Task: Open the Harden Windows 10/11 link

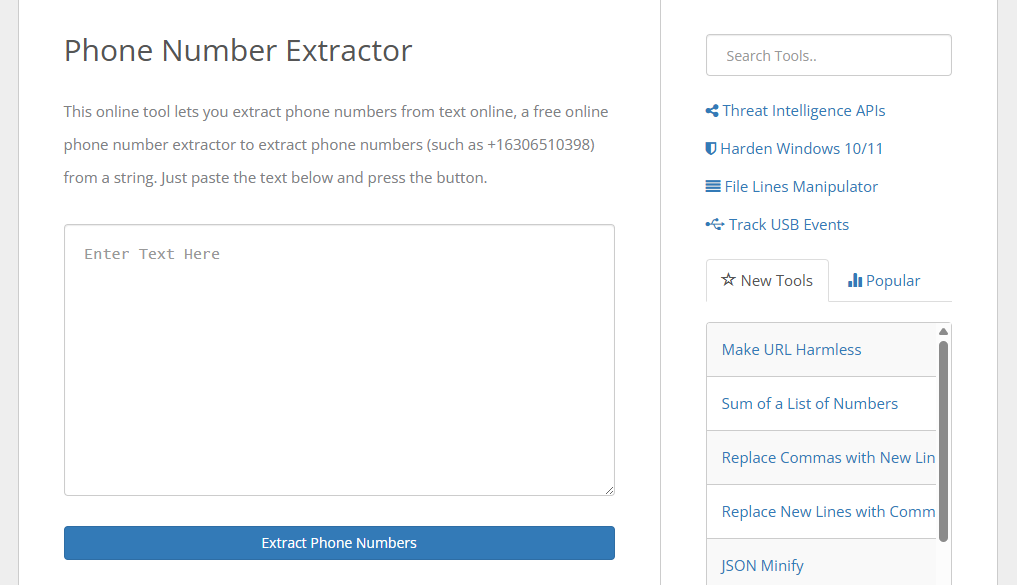Action: [801, 148]
